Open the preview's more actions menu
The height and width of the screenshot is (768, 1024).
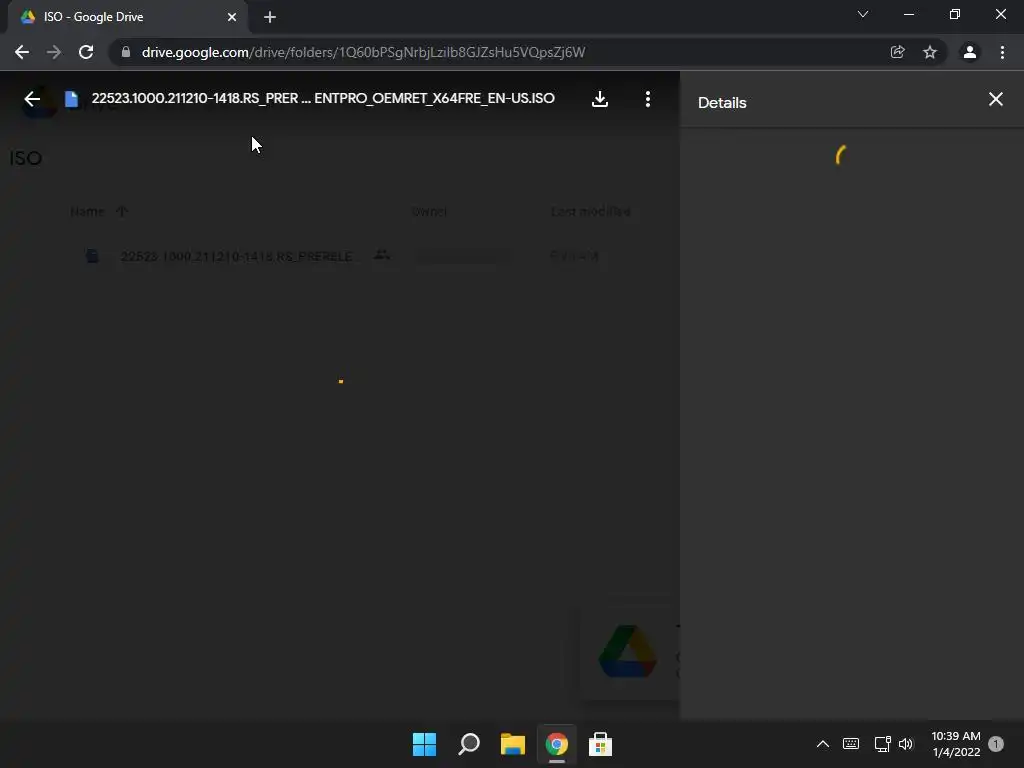pos(647,99)
